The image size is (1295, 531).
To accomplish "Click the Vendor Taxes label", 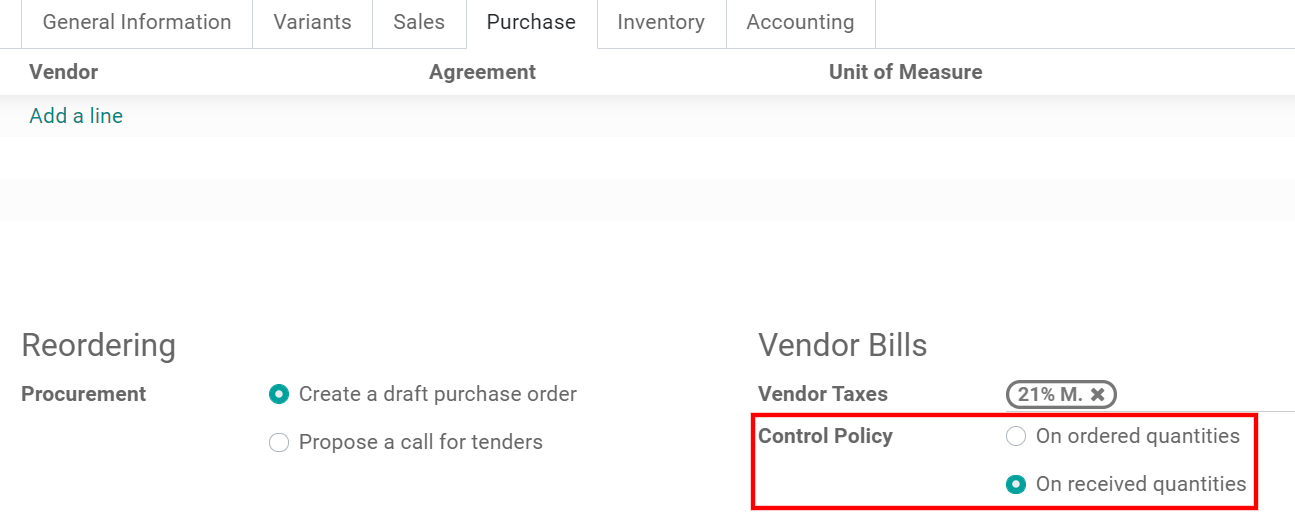I will [823, 394].
